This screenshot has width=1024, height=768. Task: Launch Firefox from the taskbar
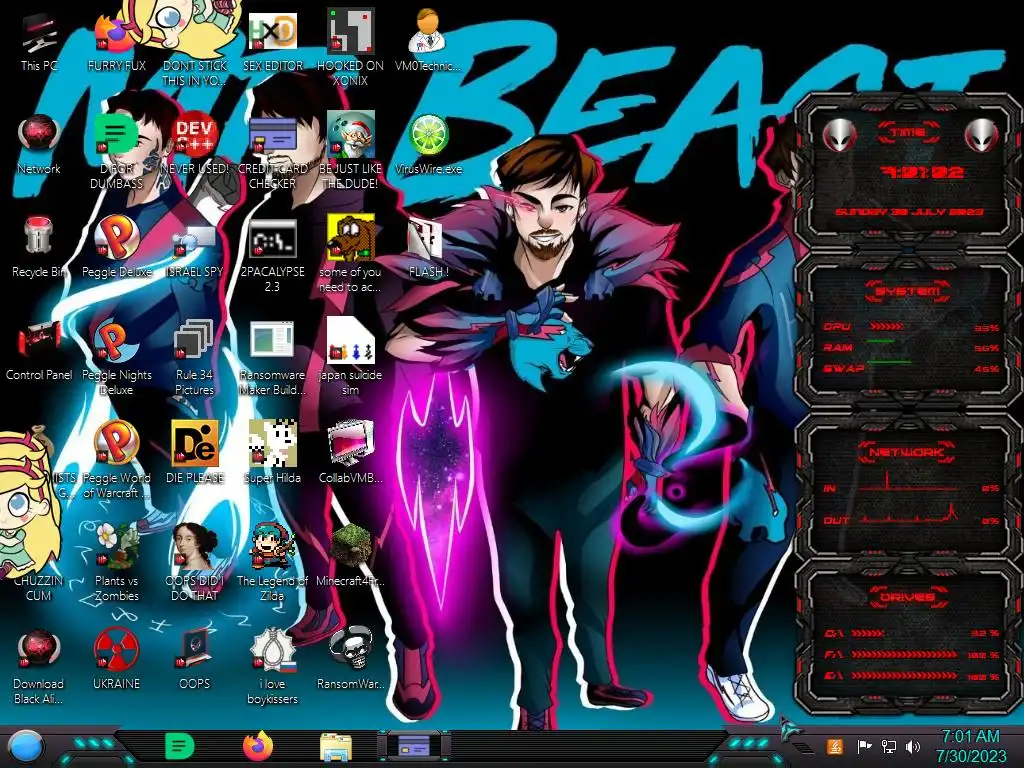click(x=258, y=746)
